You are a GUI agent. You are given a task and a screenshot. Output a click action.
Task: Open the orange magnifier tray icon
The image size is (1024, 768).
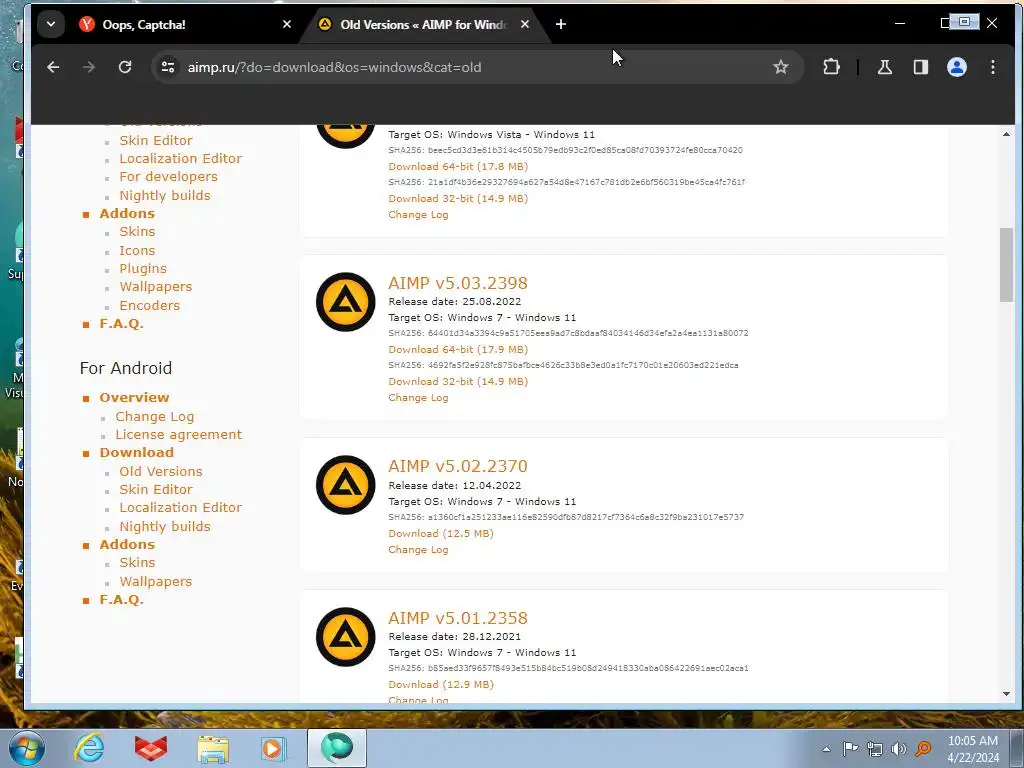(923, 749)
